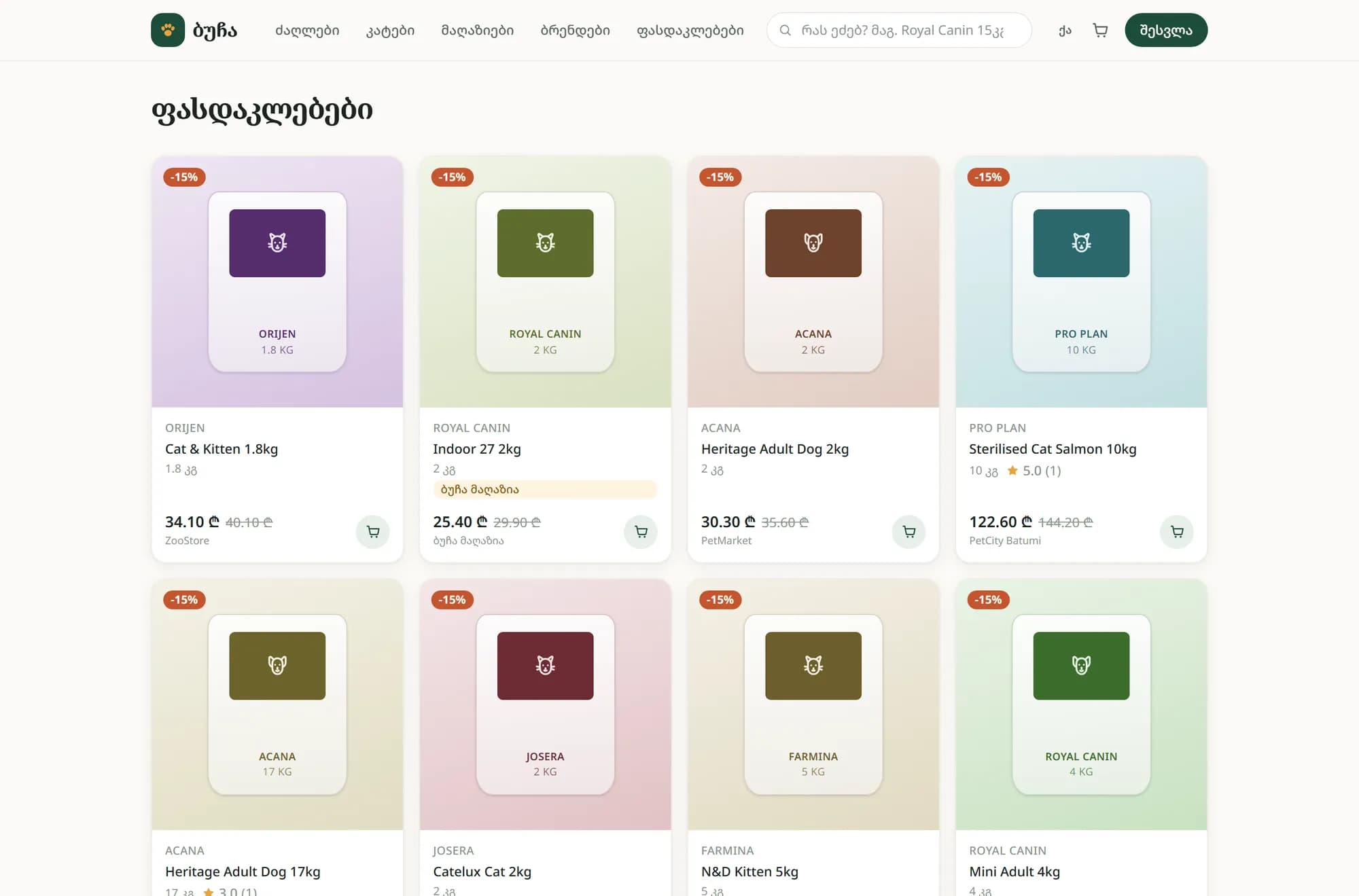Open Pro Plan 10 KG product image

[x=1081, y=282]
